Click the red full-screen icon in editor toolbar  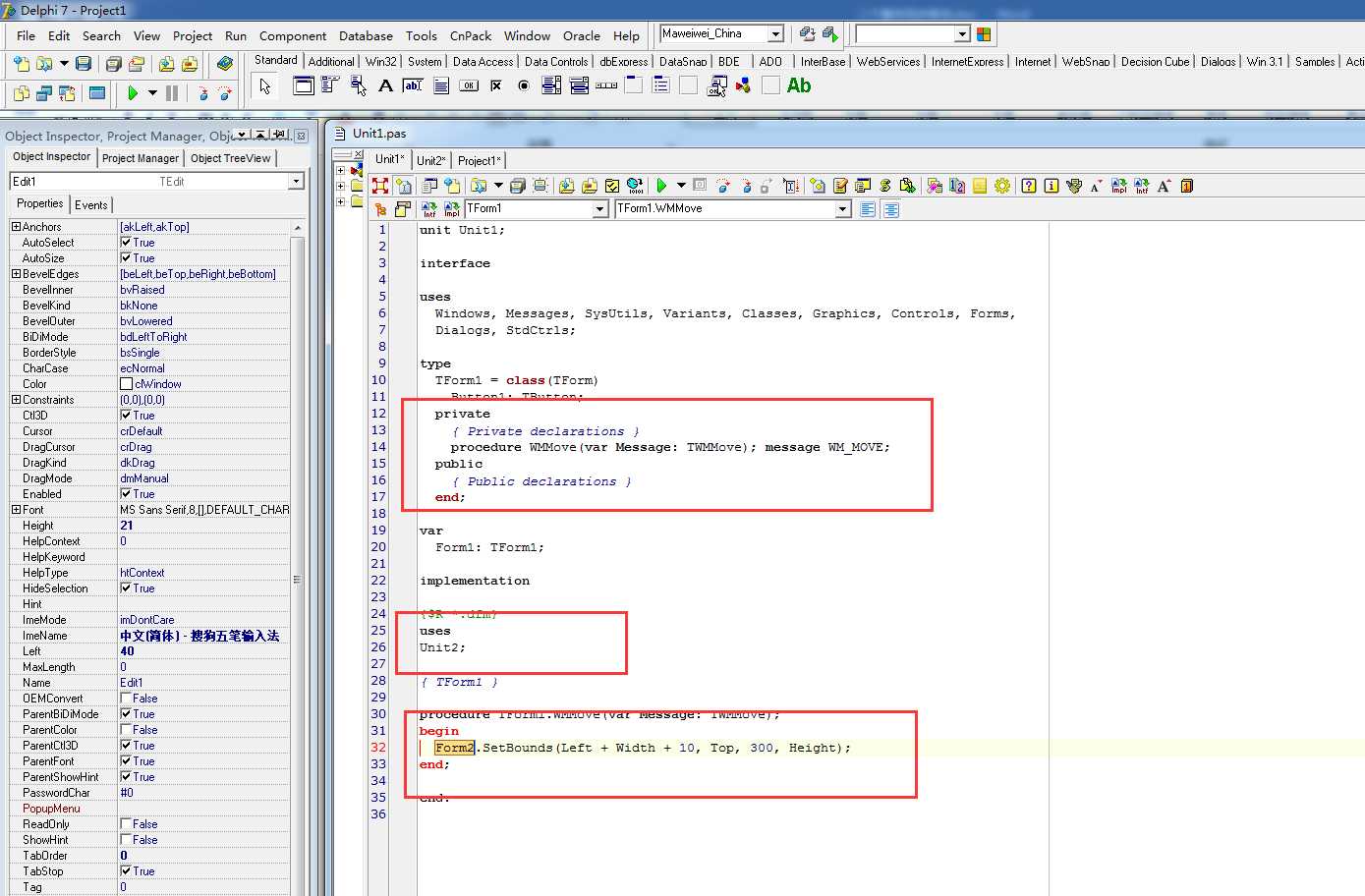pyautogui.click(x=380, y=186)
